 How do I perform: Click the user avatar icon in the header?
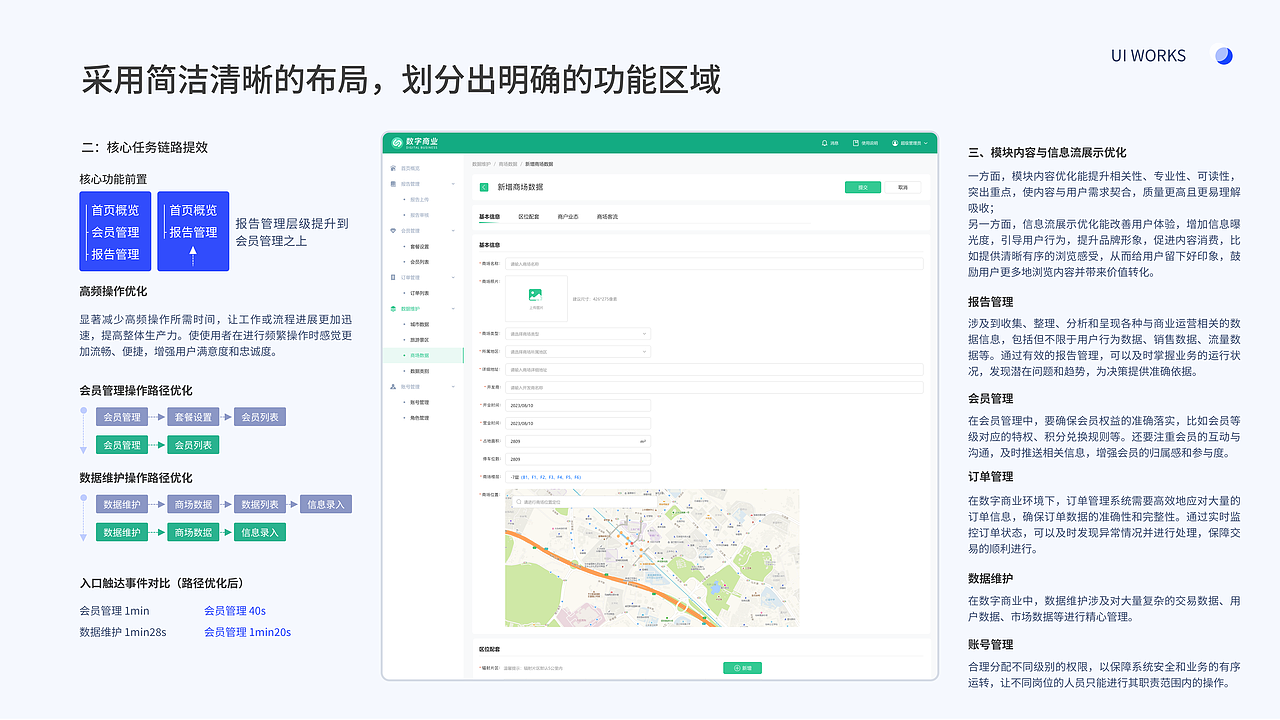coord(895,143)
